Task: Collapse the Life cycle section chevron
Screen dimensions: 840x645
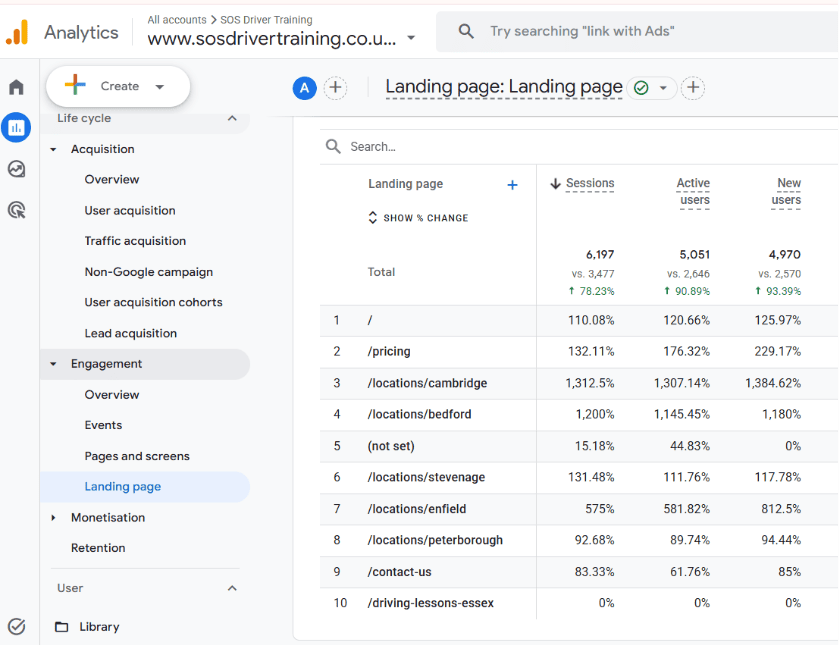Action: 232,118
